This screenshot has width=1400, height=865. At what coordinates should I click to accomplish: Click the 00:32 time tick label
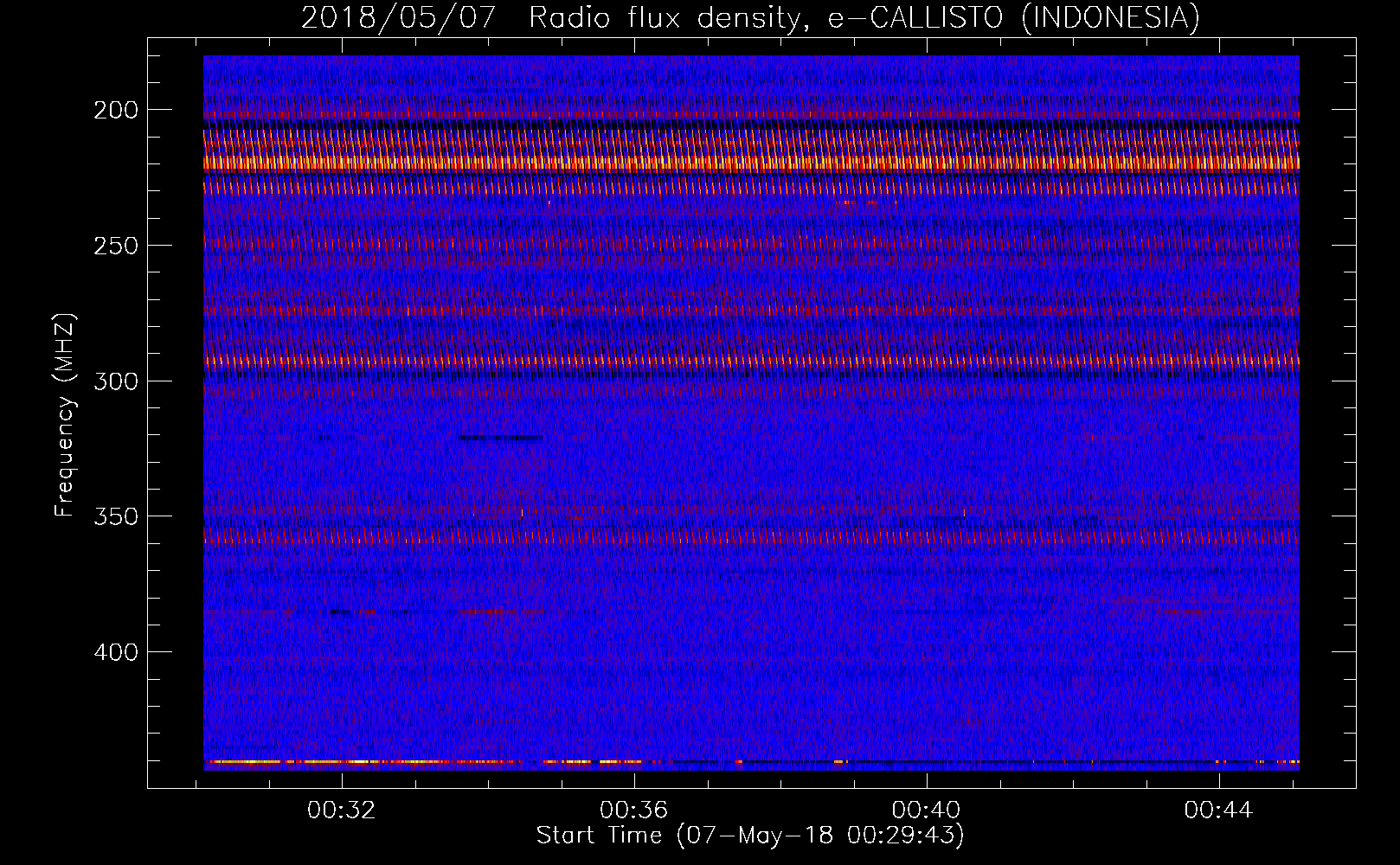tap(342, 810)
